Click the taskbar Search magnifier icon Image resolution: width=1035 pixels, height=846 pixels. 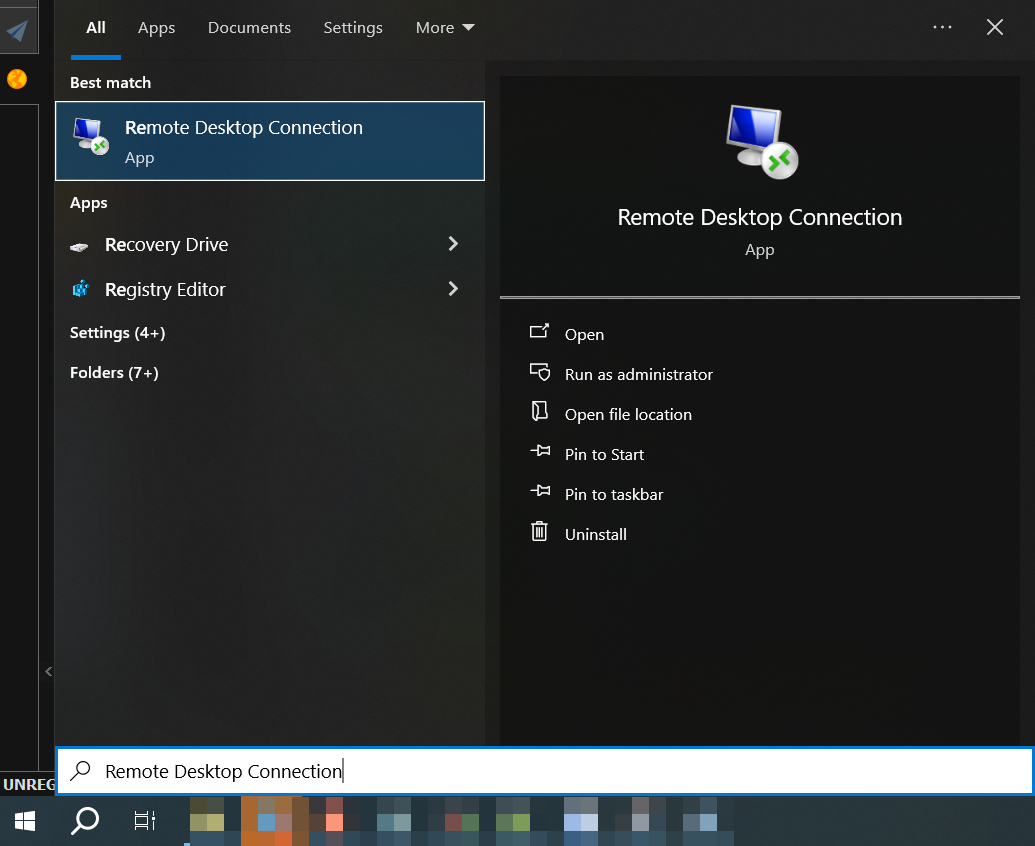(x=86, y=821)
